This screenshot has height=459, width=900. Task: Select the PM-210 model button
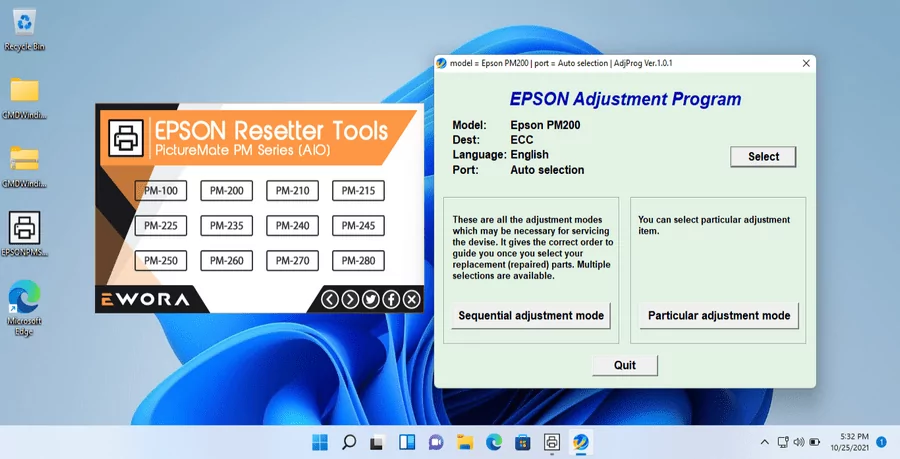(293, 190)
